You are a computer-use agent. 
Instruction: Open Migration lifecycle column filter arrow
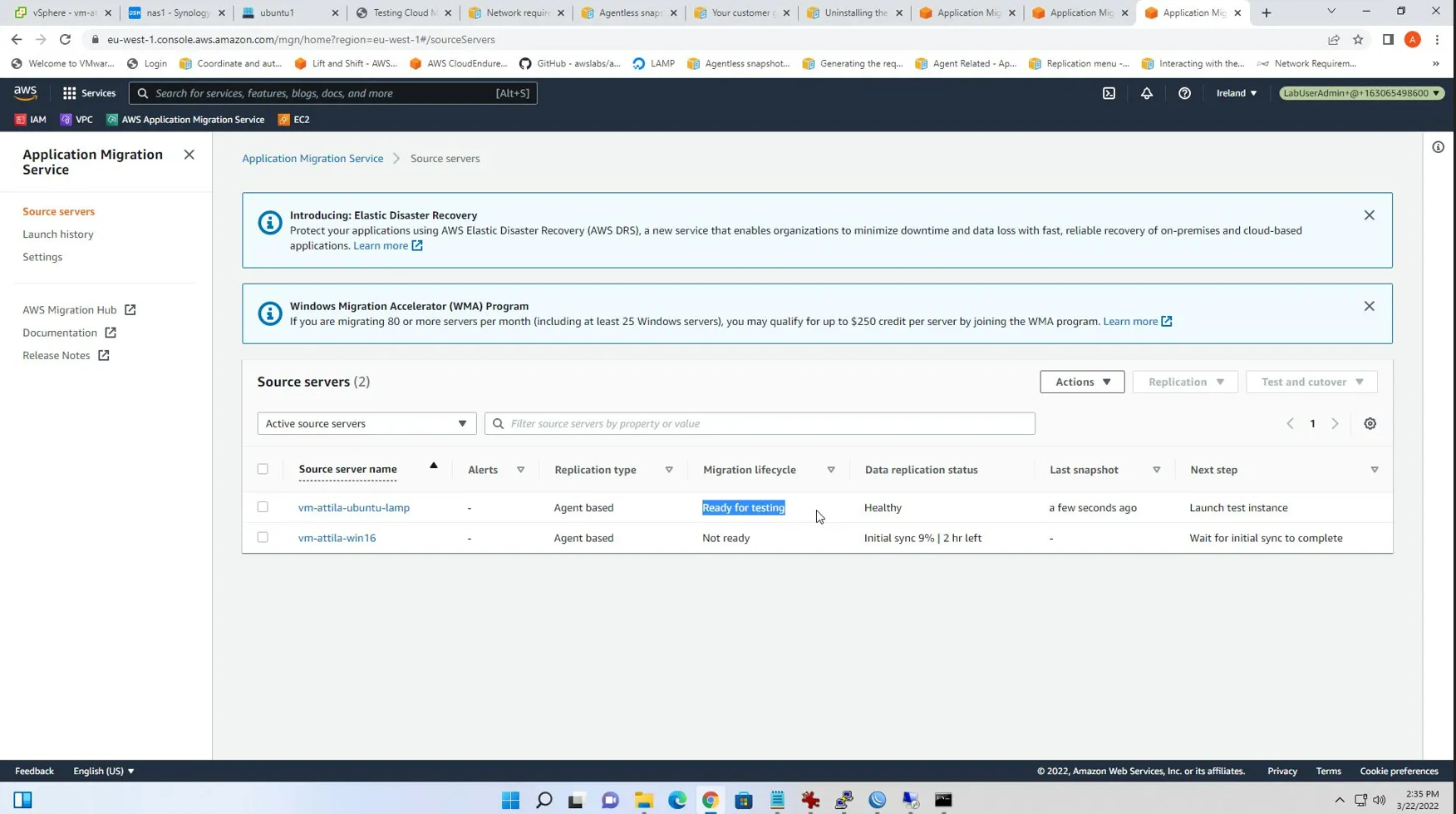pyautogui.click(x=830, y=470)
